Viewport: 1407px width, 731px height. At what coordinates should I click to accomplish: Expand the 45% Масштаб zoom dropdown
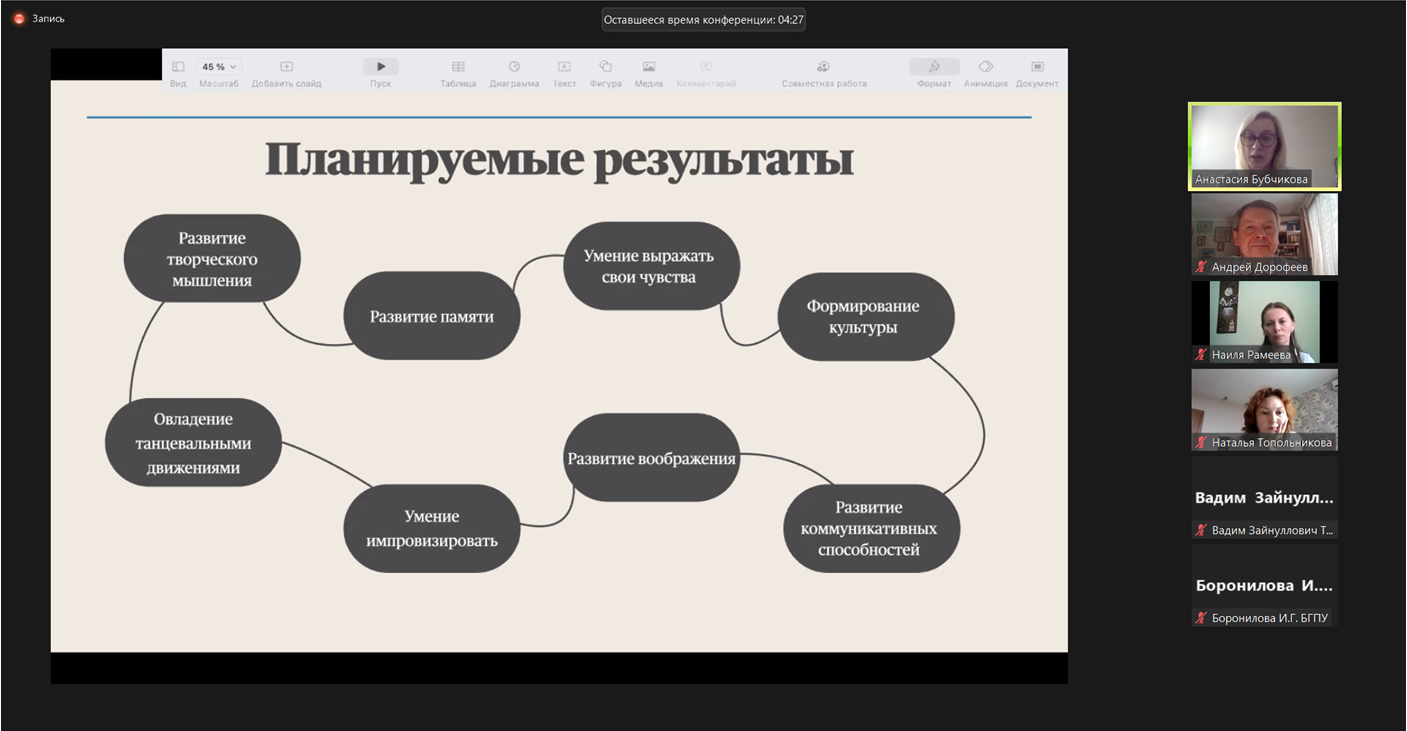click(219, 67)
